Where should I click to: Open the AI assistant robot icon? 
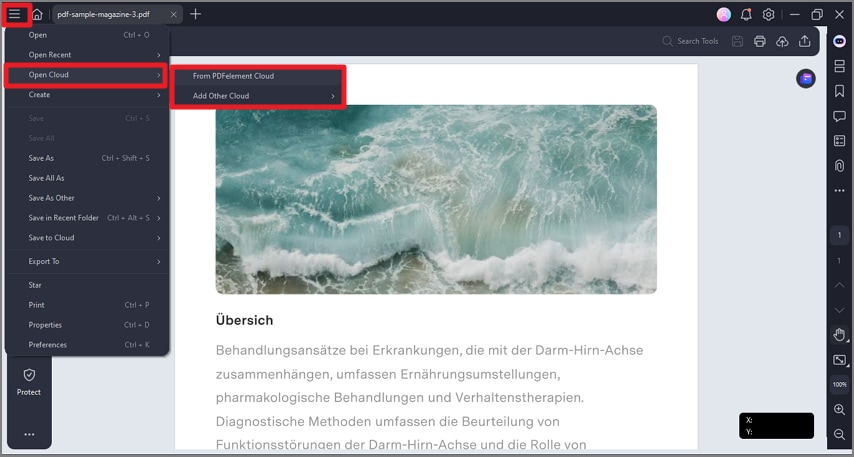click(839, 41)
